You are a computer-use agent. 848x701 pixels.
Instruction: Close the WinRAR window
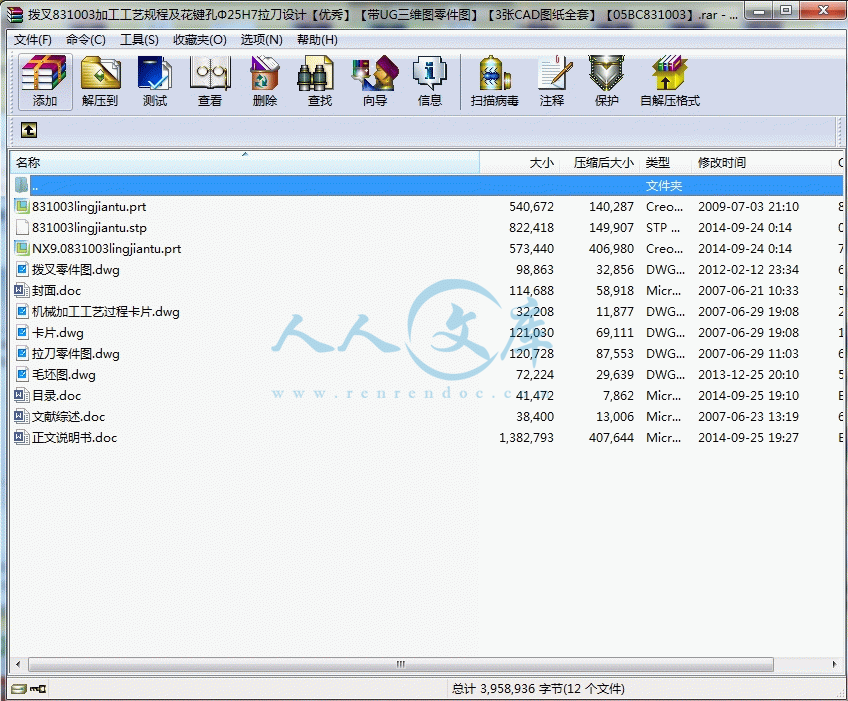coord(823,11)
